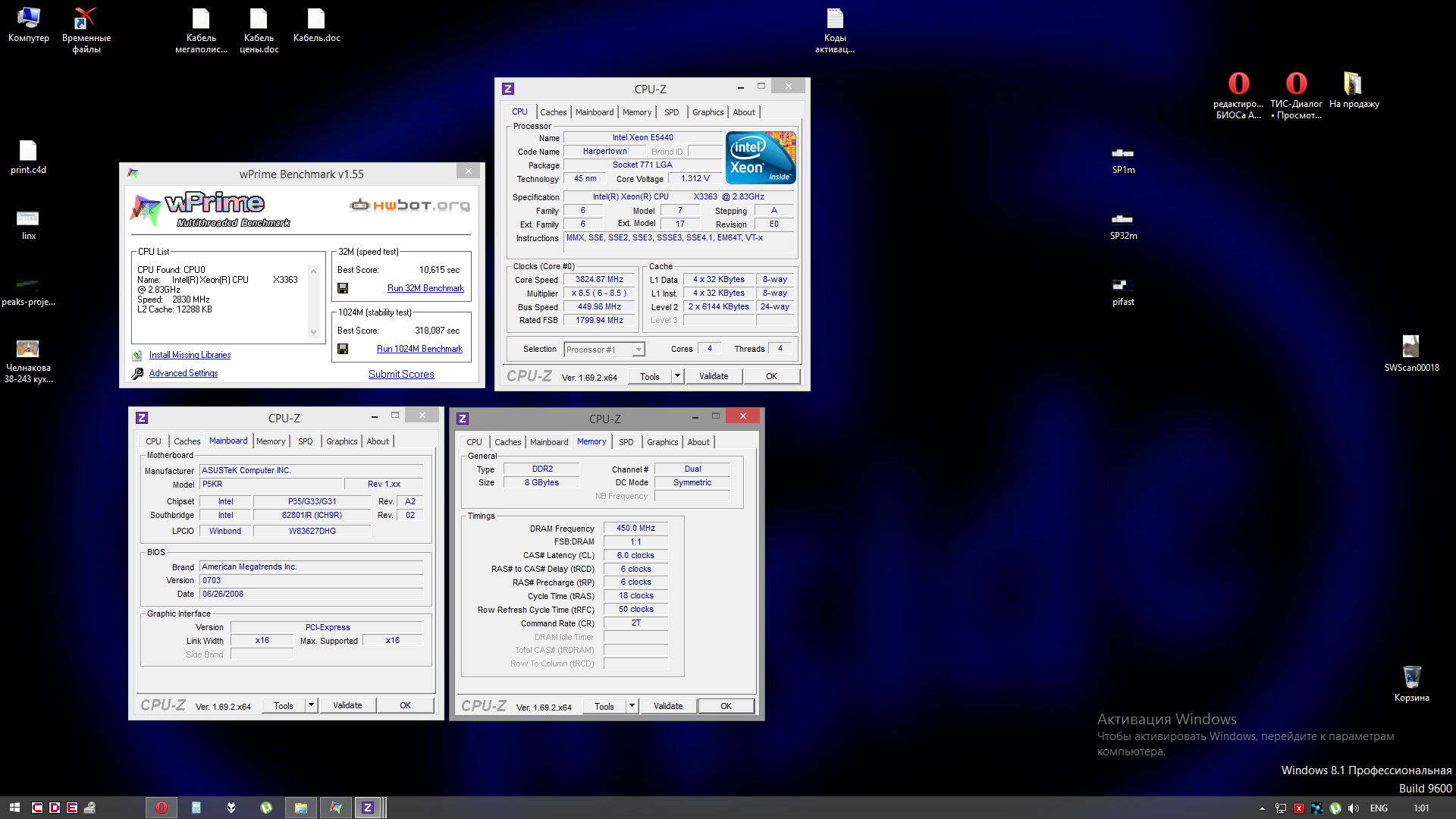Open SPD tab in the Memory CPU-Z window

[x=626, y=442]
